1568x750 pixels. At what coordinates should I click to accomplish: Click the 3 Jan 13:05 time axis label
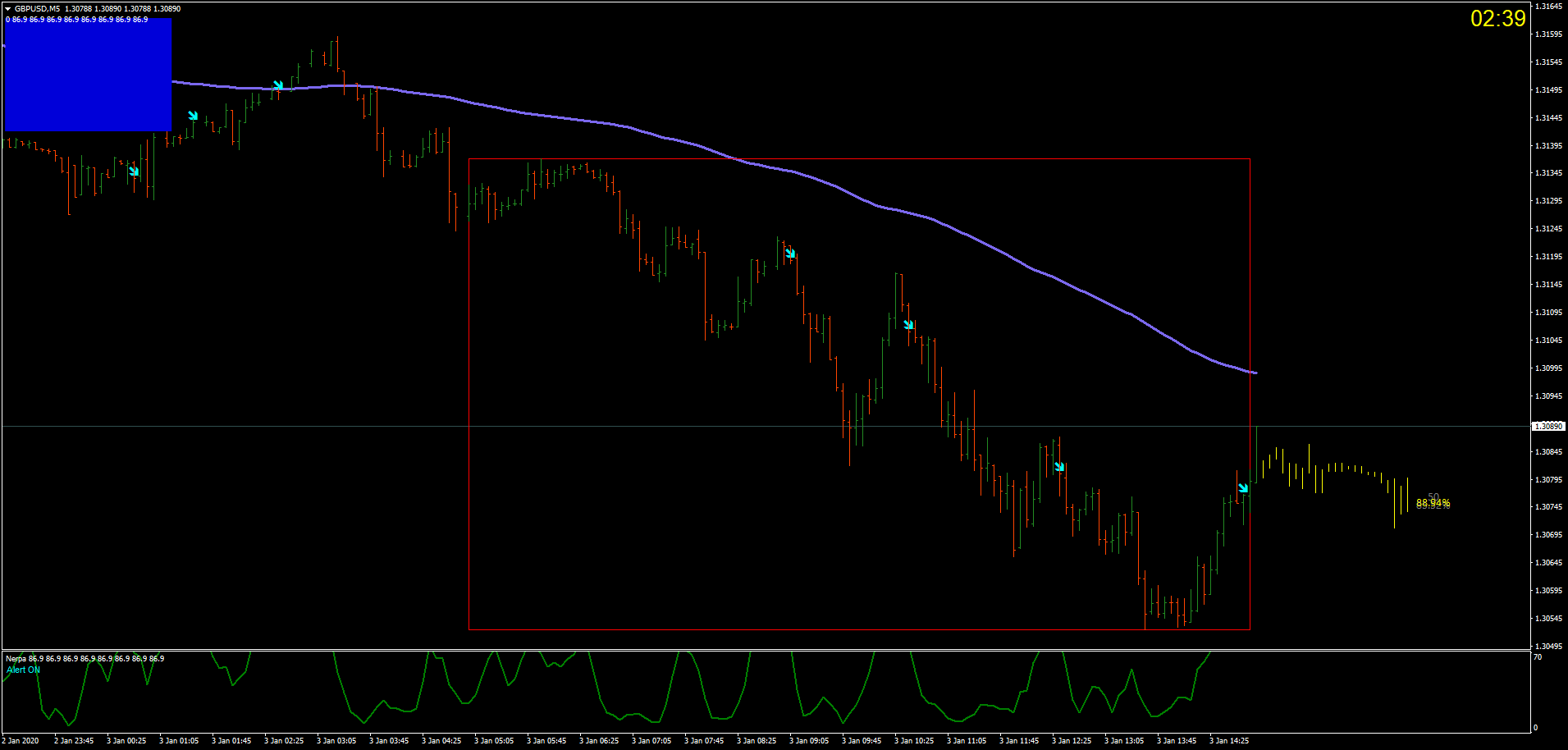[x=1124, y=741]
